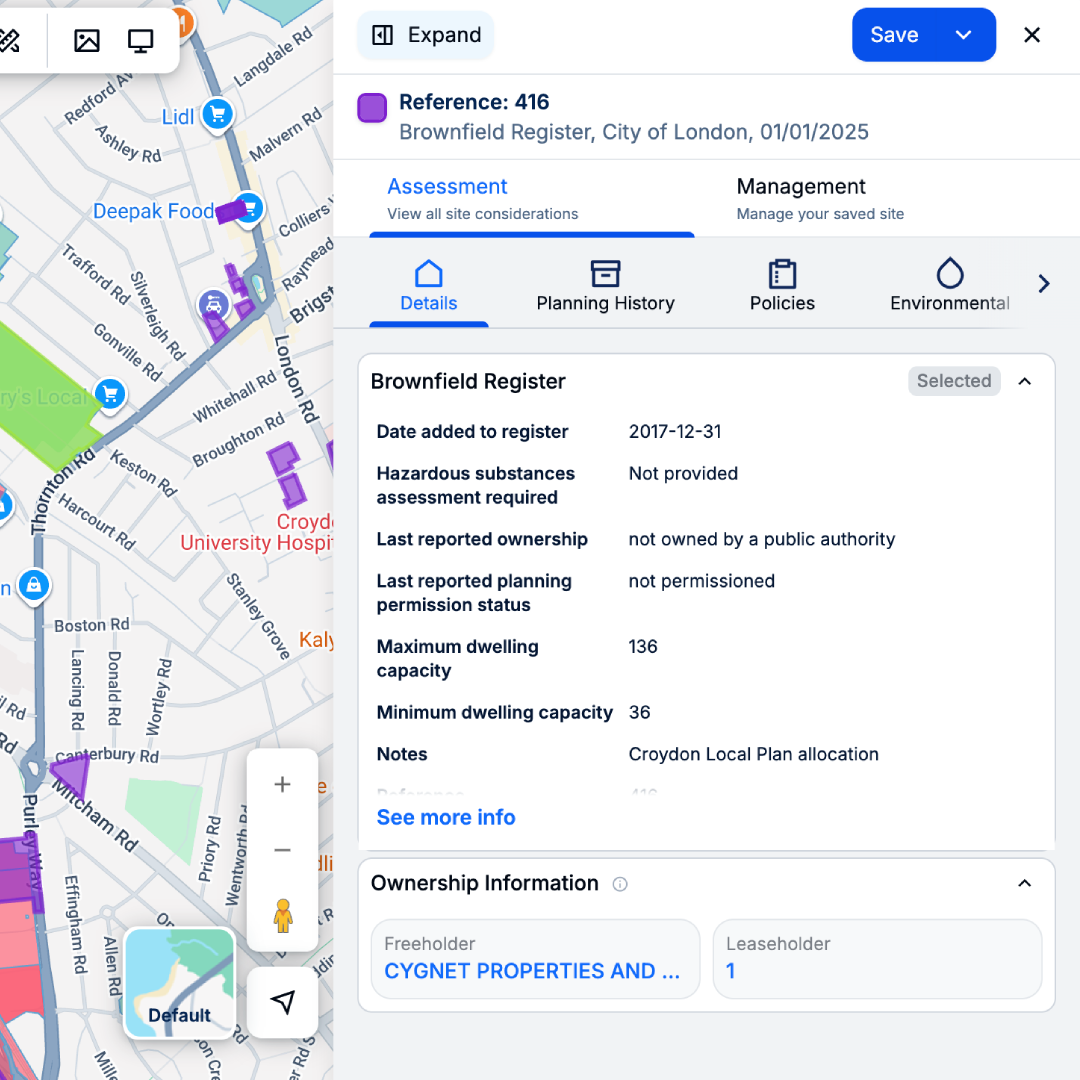Switch to the Management tab
This screenshot has height=1080, width=1080.
click(x=820, y=200)
